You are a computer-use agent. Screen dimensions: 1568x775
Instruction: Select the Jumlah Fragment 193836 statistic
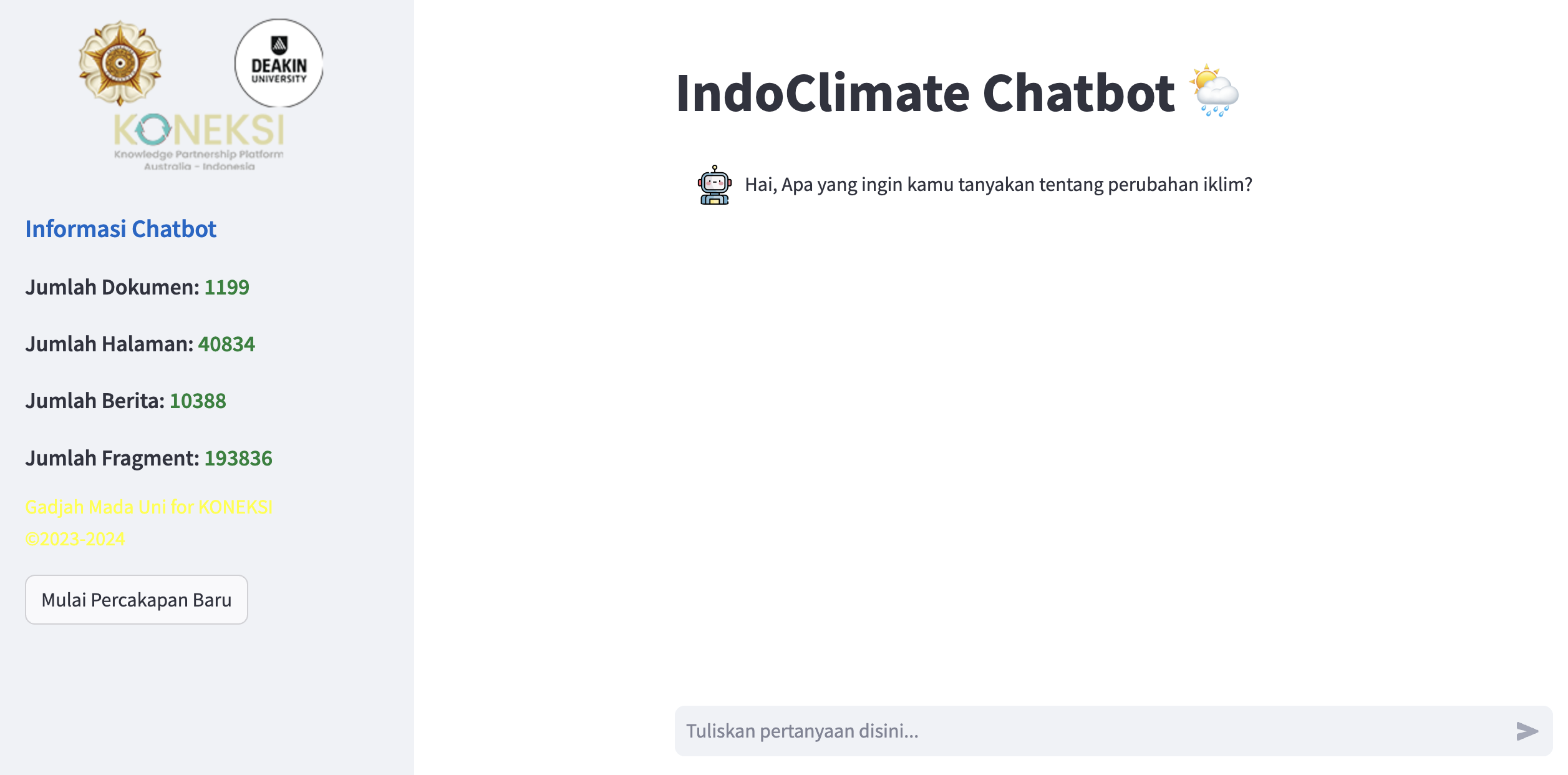click(148, 458)
